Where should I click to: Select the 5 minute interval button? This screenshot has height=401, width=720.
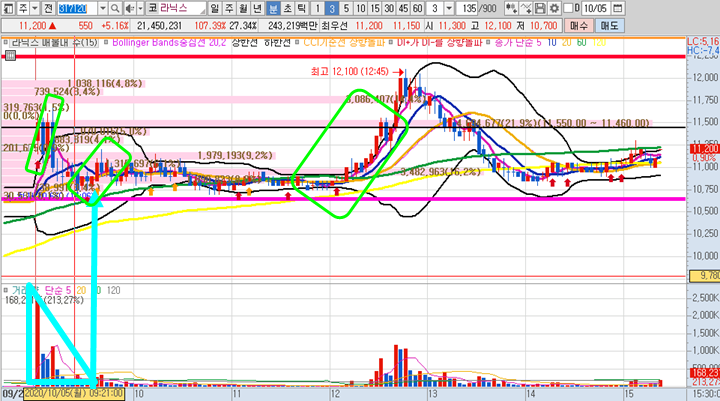click(346, 8)
